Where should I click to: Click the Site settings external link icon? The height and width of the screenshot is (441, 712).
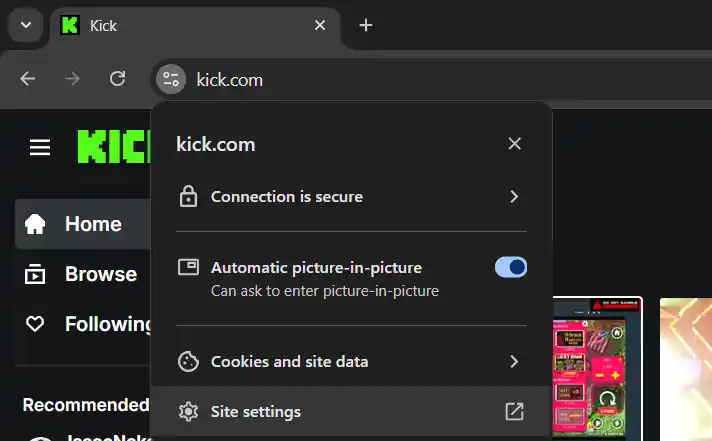(514, 411)
